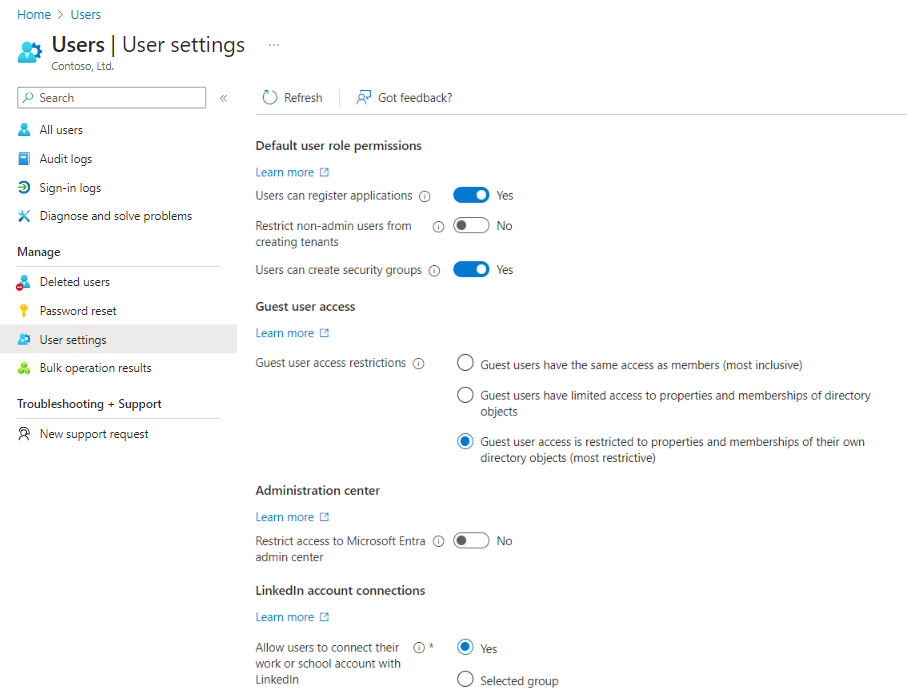The height and width of the screenshot is (699, 907).
Task: Select User settings in the Manage section
Action: tap(72, 339)
